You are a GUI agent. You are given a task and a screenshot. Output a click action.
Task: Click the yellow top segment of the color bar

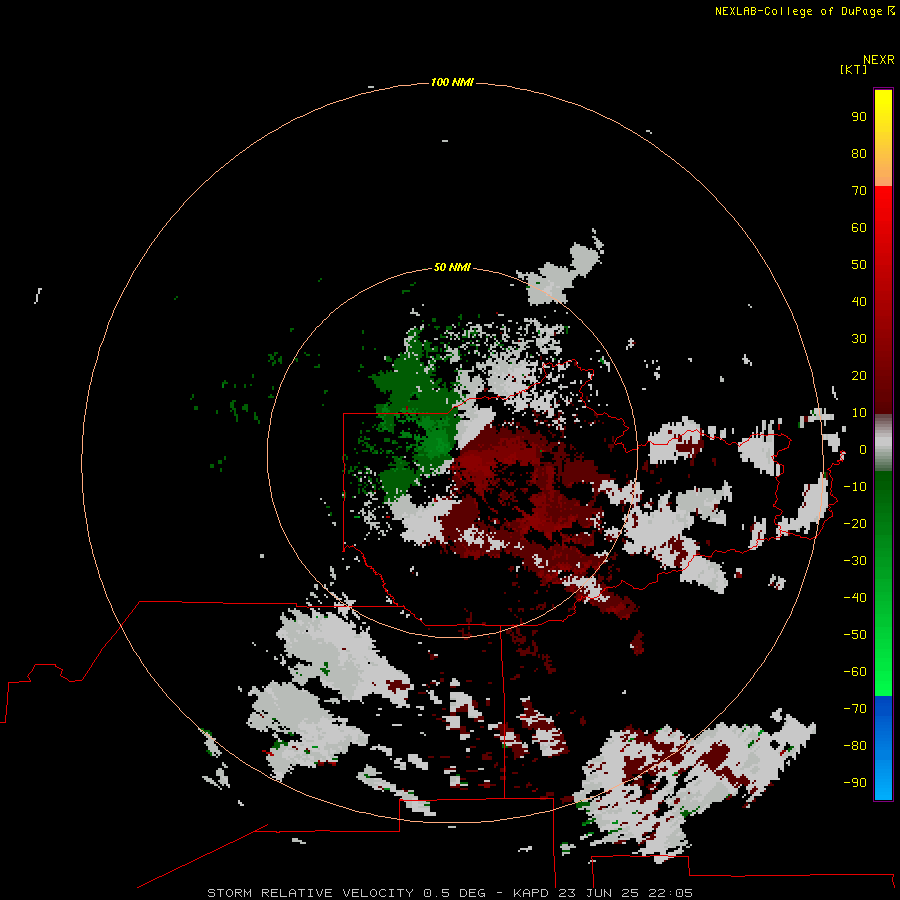[x=883, y=138]
